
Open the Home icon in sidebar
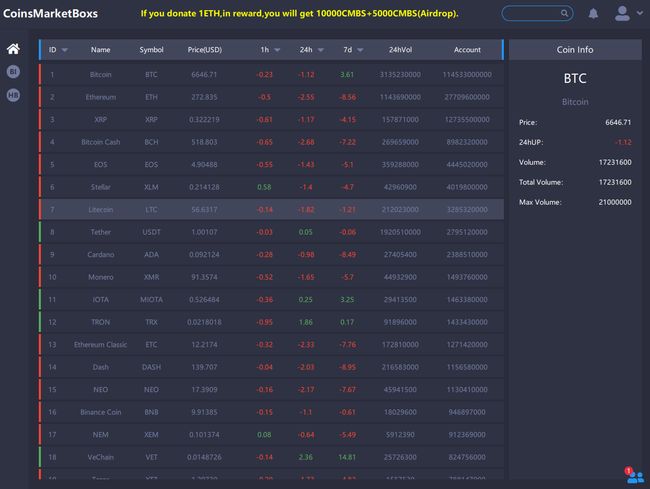click(x=13, y=49)
